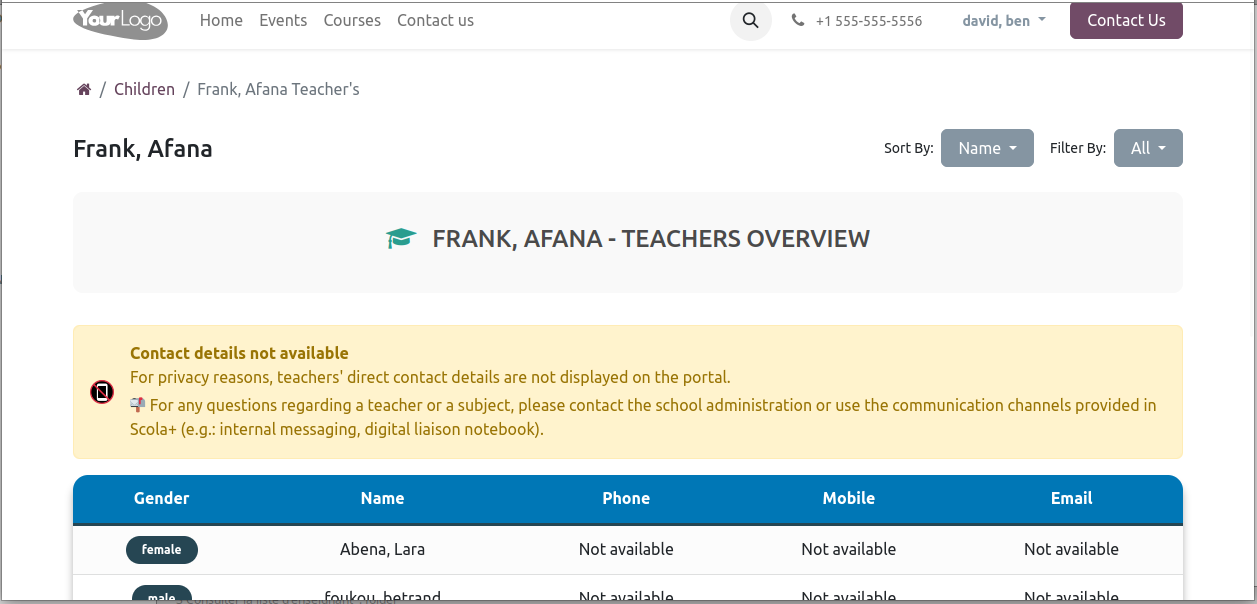Expand the Sort By Name dropdown

987,148
